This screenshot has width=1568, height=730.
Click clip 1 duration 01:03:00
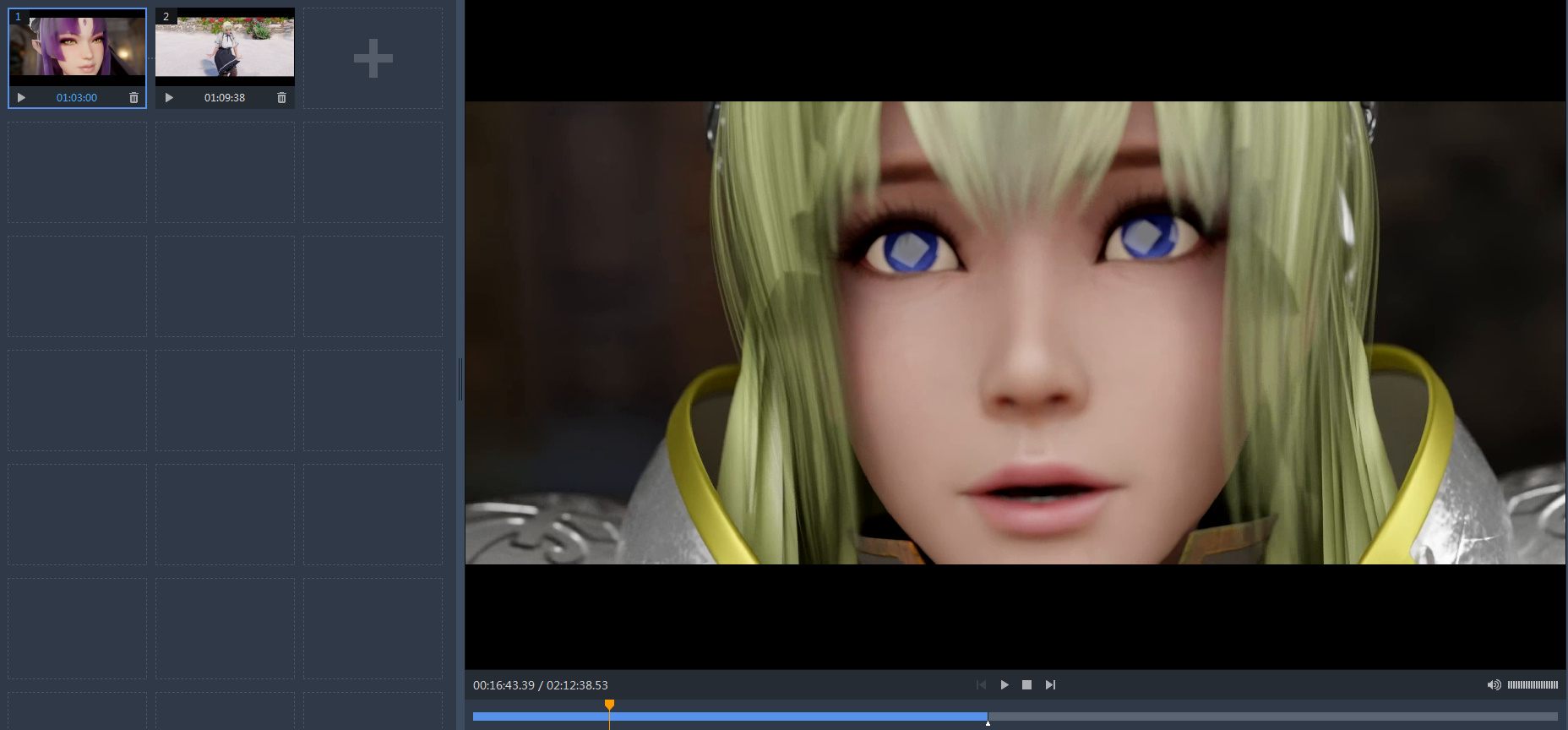point(77,98)
